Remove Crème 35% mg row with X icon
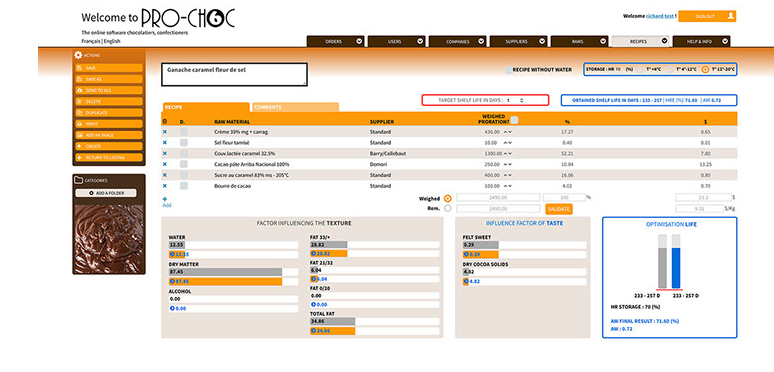Image resolution: width=774 pixels, height=372 pixels. 165,132
